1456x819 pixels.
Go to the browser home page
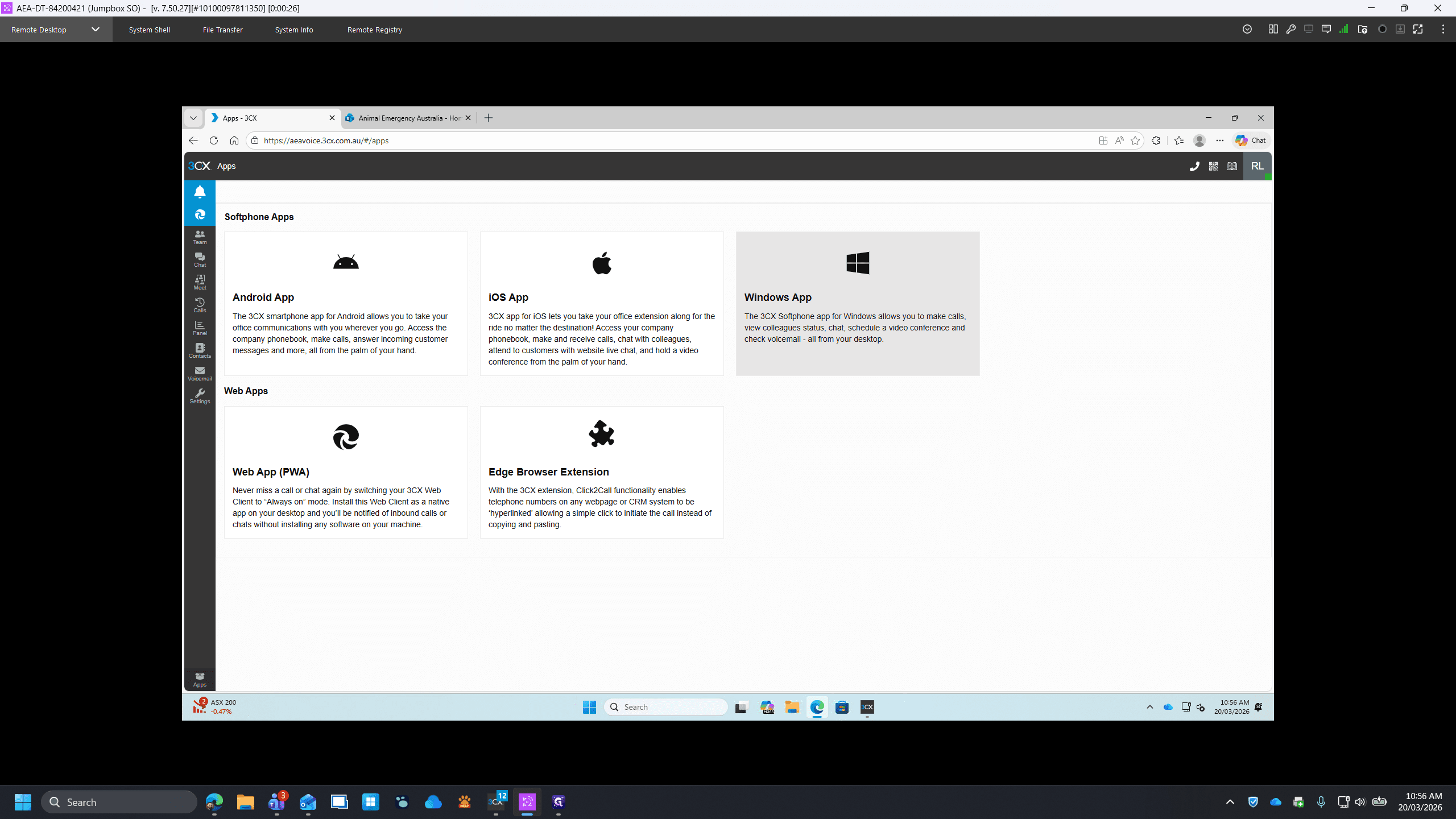(x=234, y=140)
